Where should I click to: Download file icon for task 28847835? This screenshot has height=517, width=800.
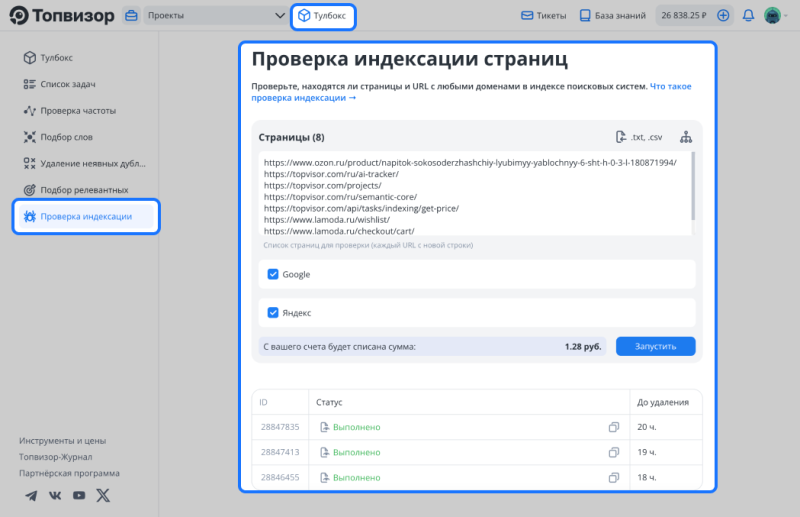(324, 427)
